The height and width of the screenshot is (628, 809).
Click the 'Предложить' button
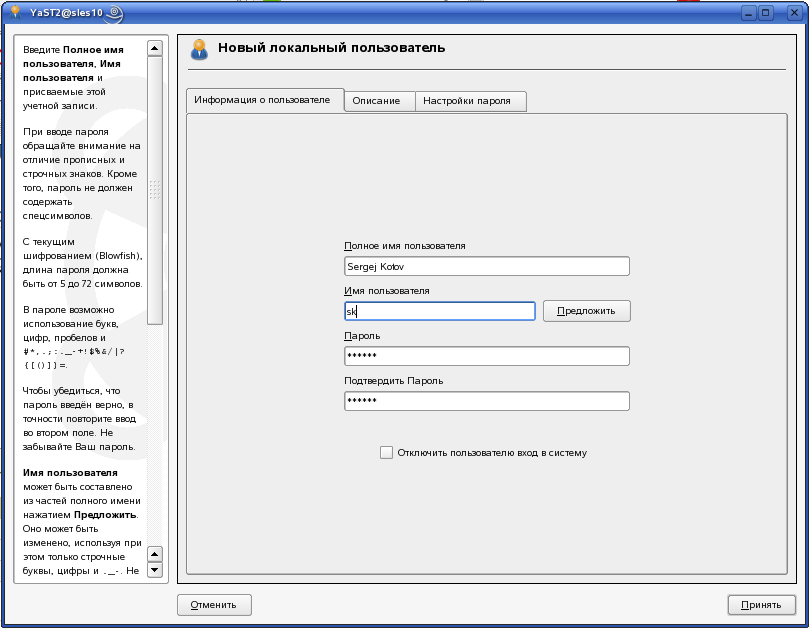[x=587, y=311]
